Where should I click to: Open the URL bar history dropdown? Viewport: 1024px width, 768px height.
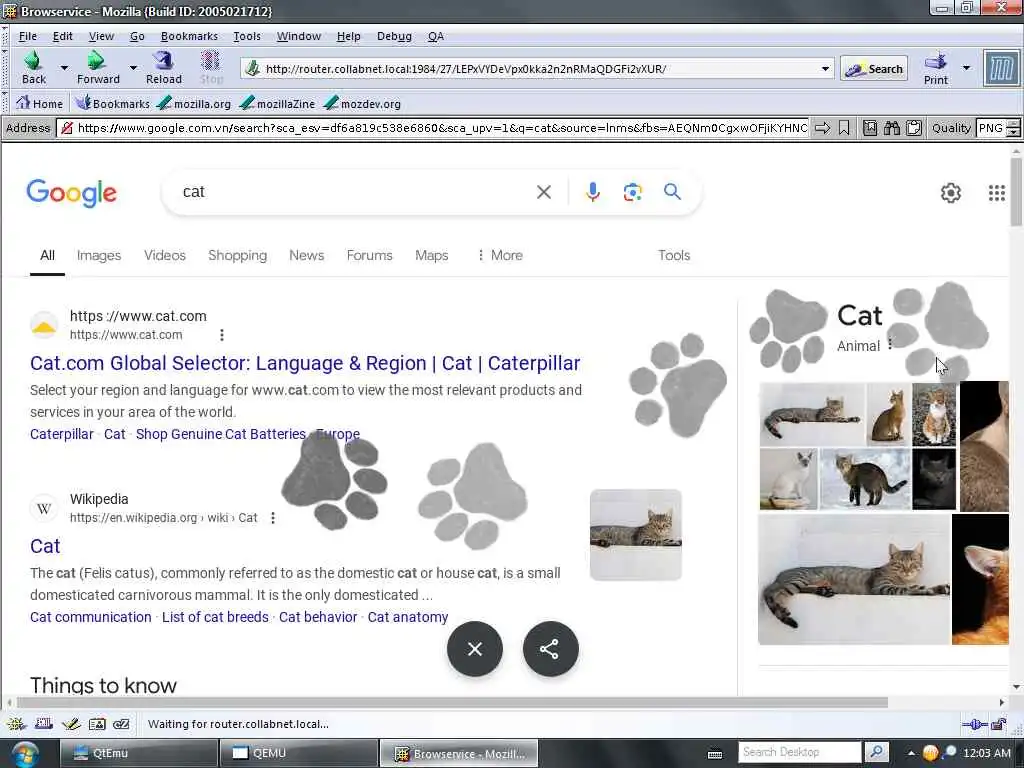(x=825, y=69)
